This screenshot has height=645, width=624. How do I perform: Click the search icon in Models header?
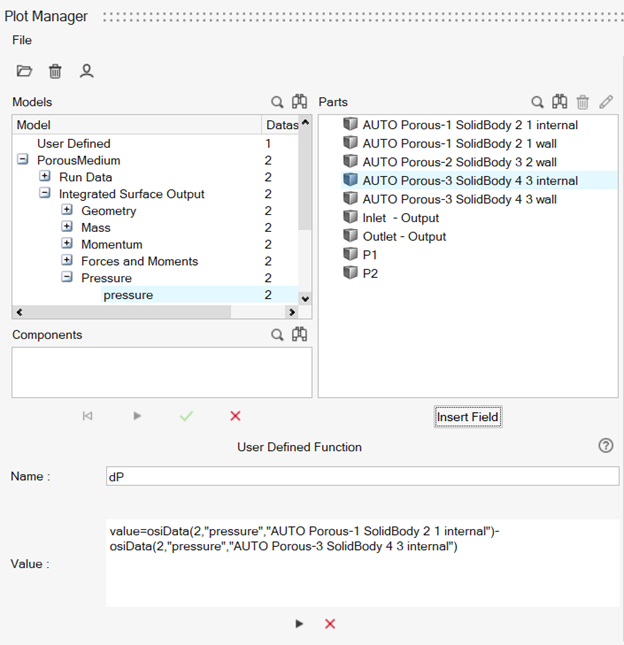point(277,102)
